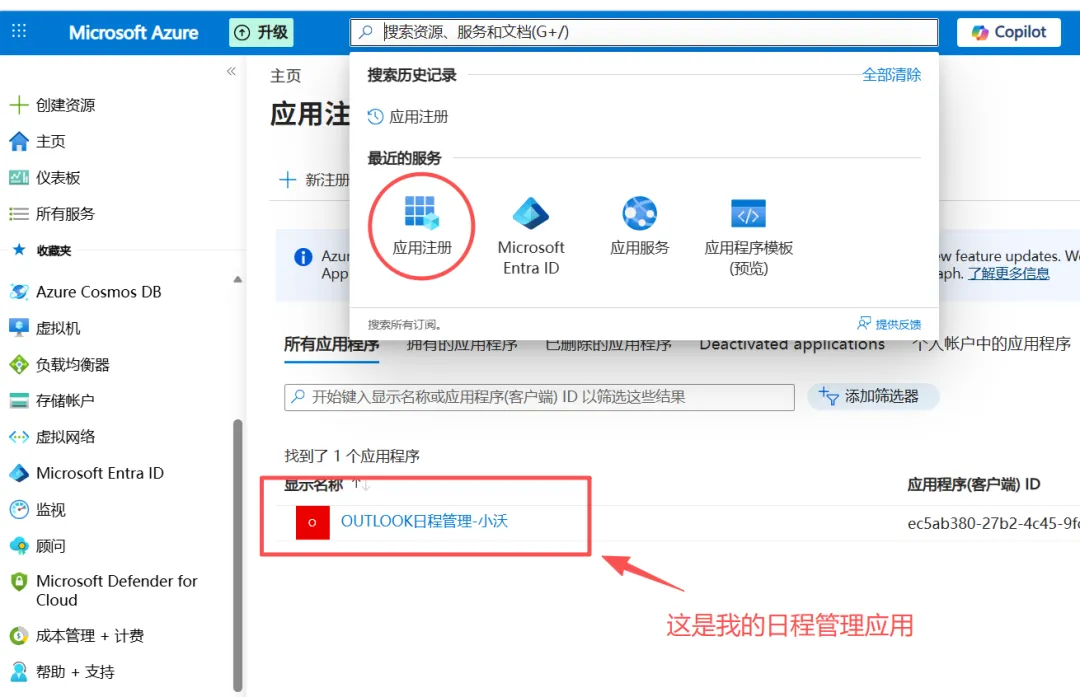Open 应用注册 recent service tile

coord(422,226)
